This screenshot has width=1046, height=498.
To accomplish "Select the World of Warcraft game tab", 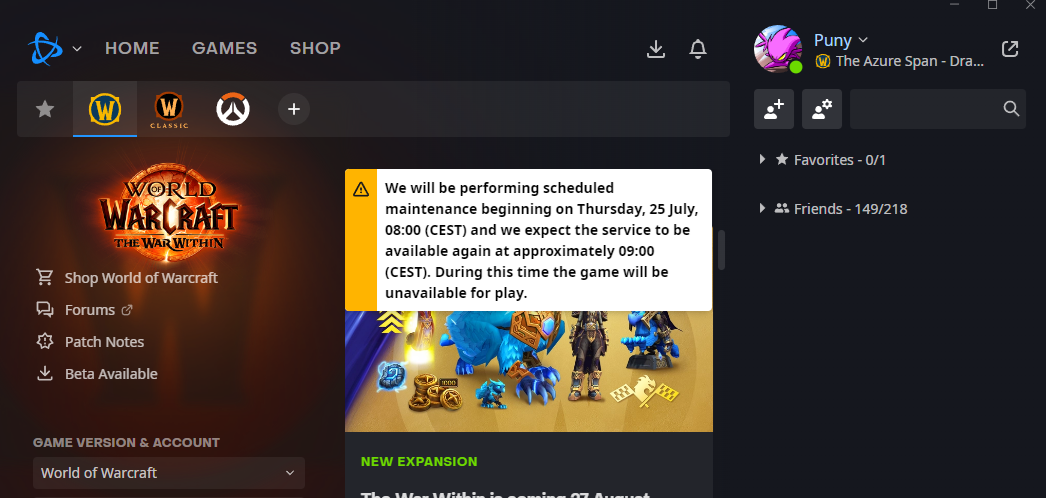I will [x=105, y=109].
